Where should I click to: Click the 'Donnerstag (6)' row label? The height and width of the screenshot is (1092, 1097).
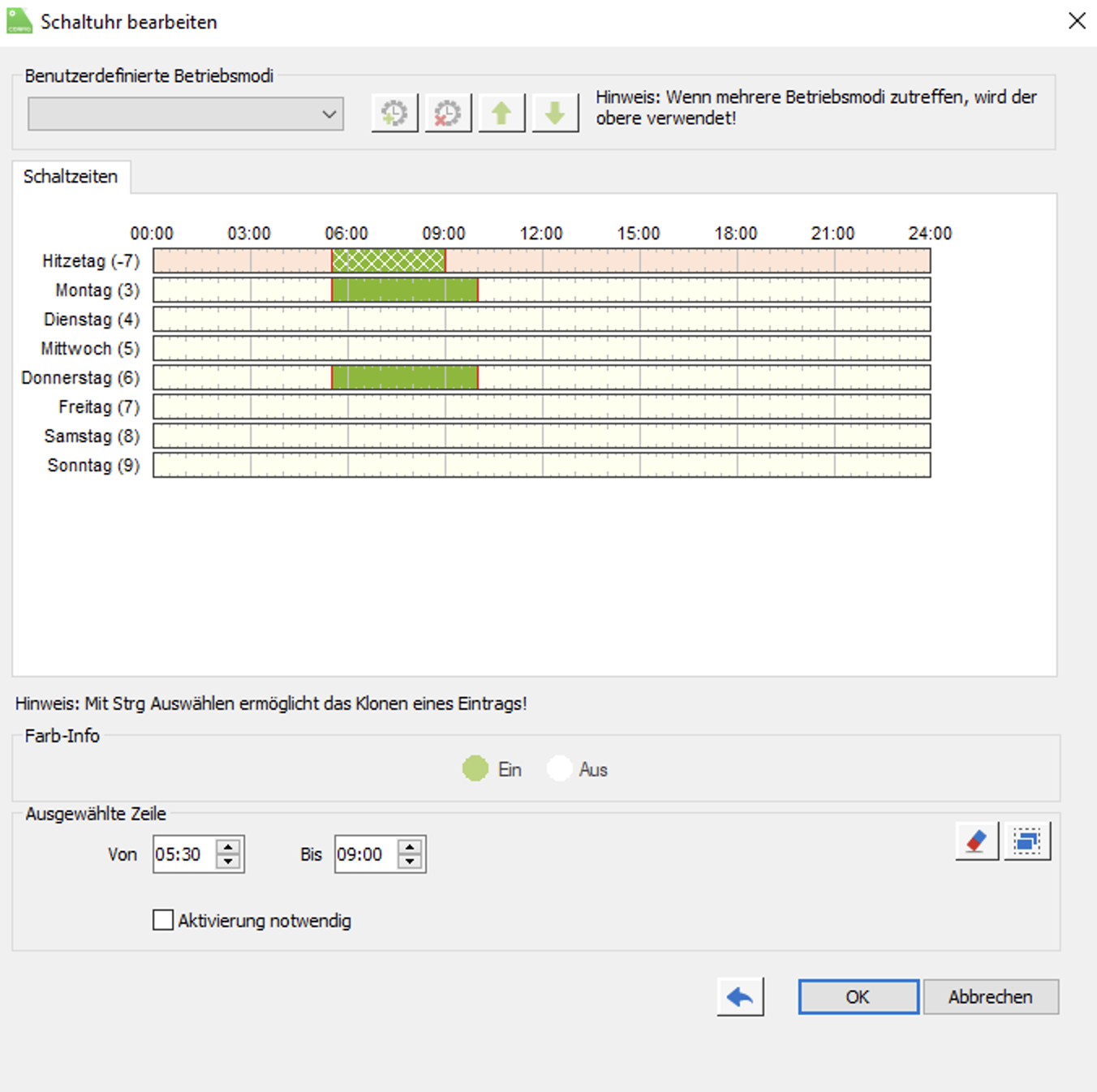[80, 378]
